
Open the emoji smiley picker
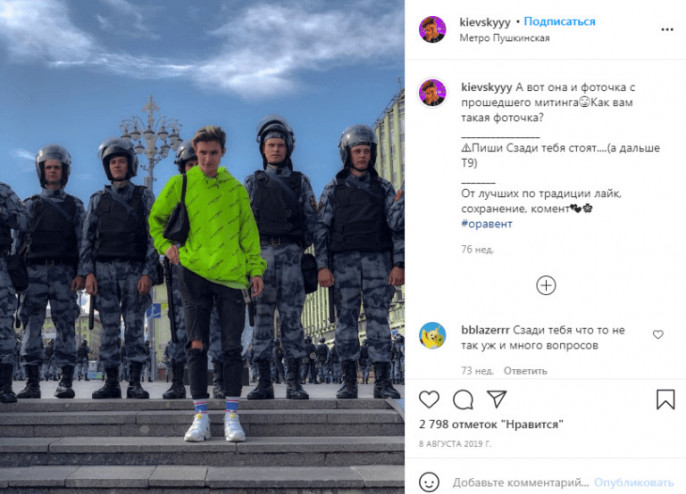point(429,482)
